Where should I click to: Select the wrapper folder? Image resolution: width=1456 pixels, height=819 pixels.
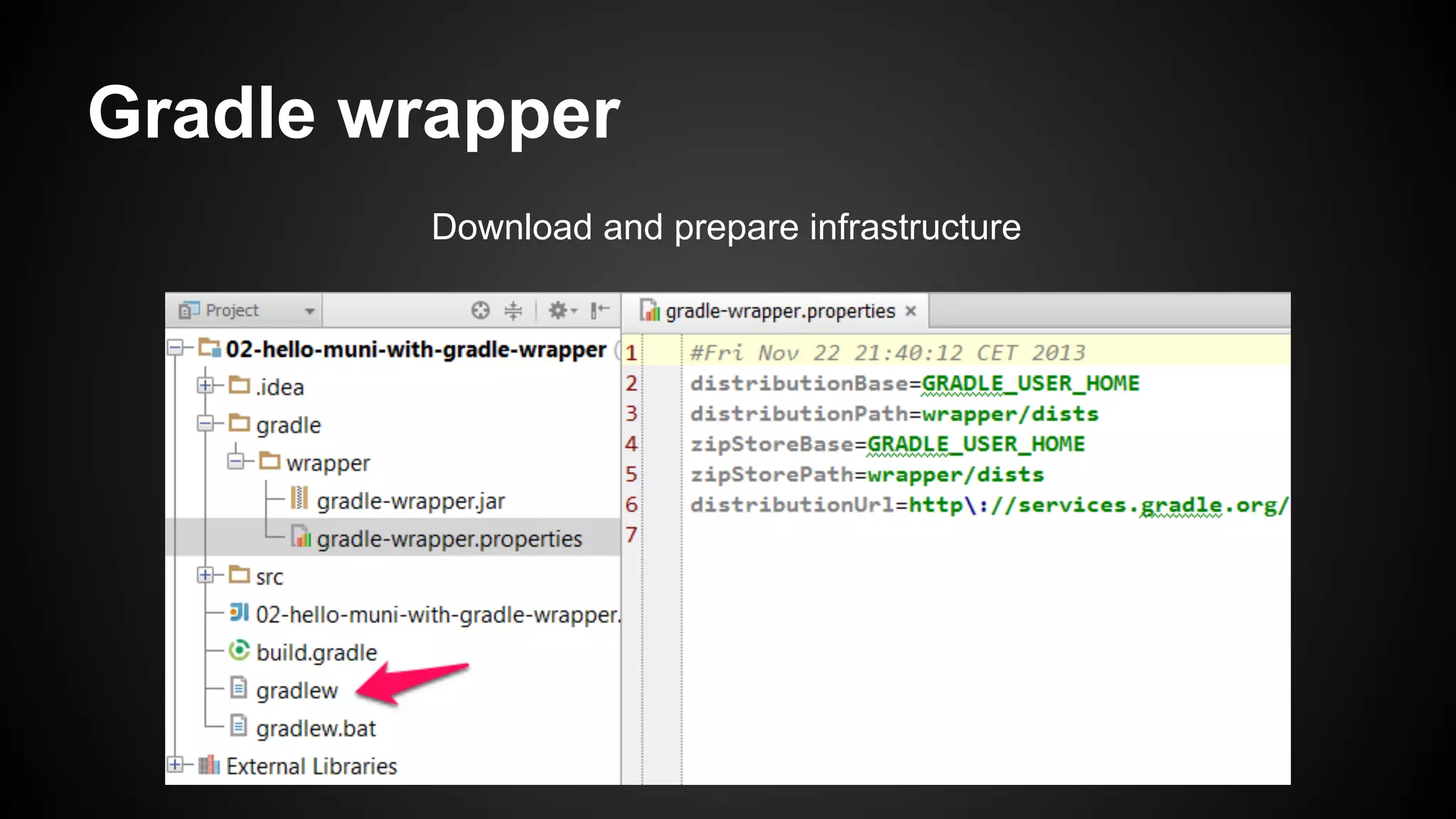pyautogui.click(x=328, y=464)
